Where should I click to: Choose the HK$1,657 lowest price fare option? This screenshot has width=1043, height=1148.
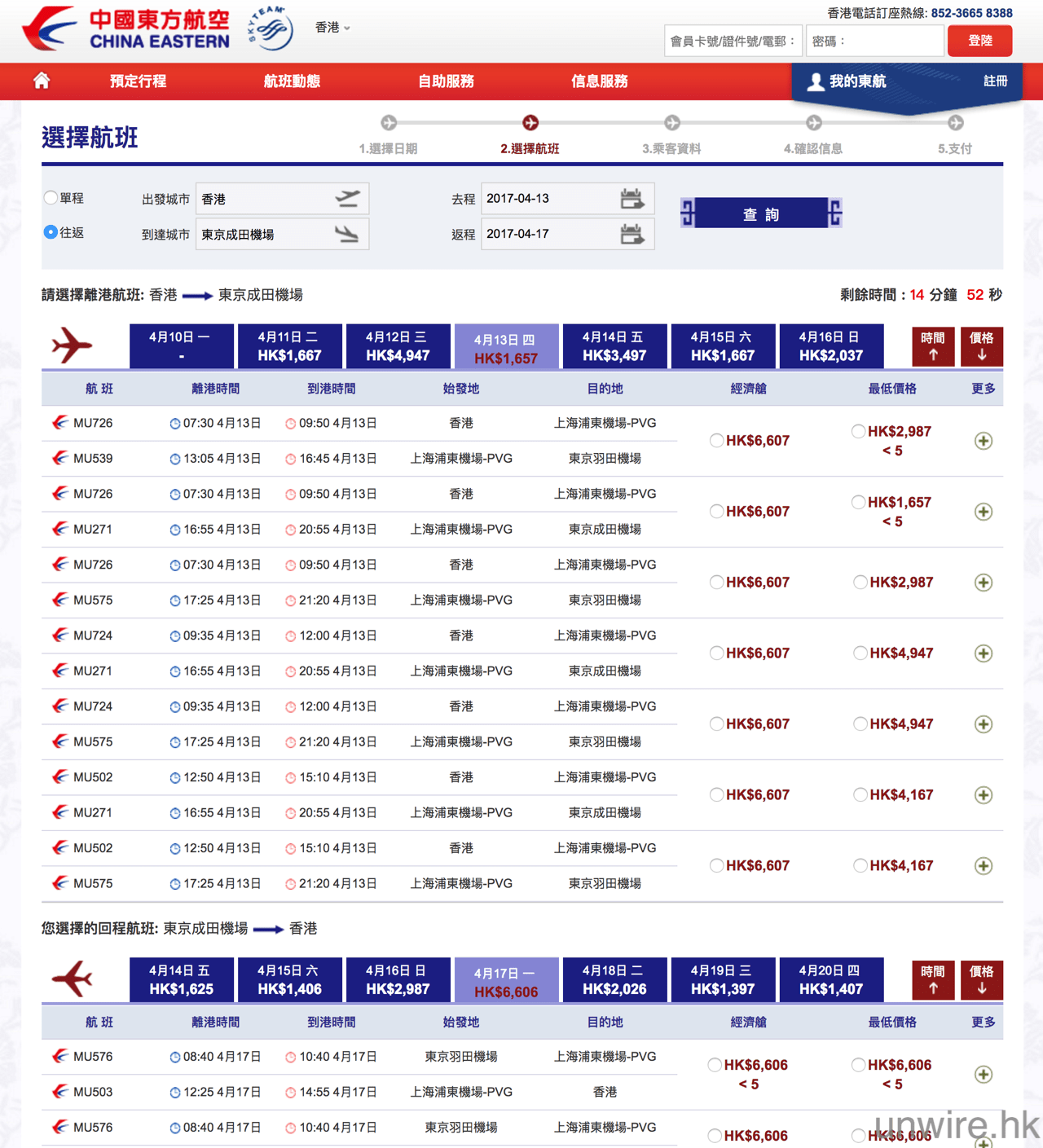click(858, 503)
